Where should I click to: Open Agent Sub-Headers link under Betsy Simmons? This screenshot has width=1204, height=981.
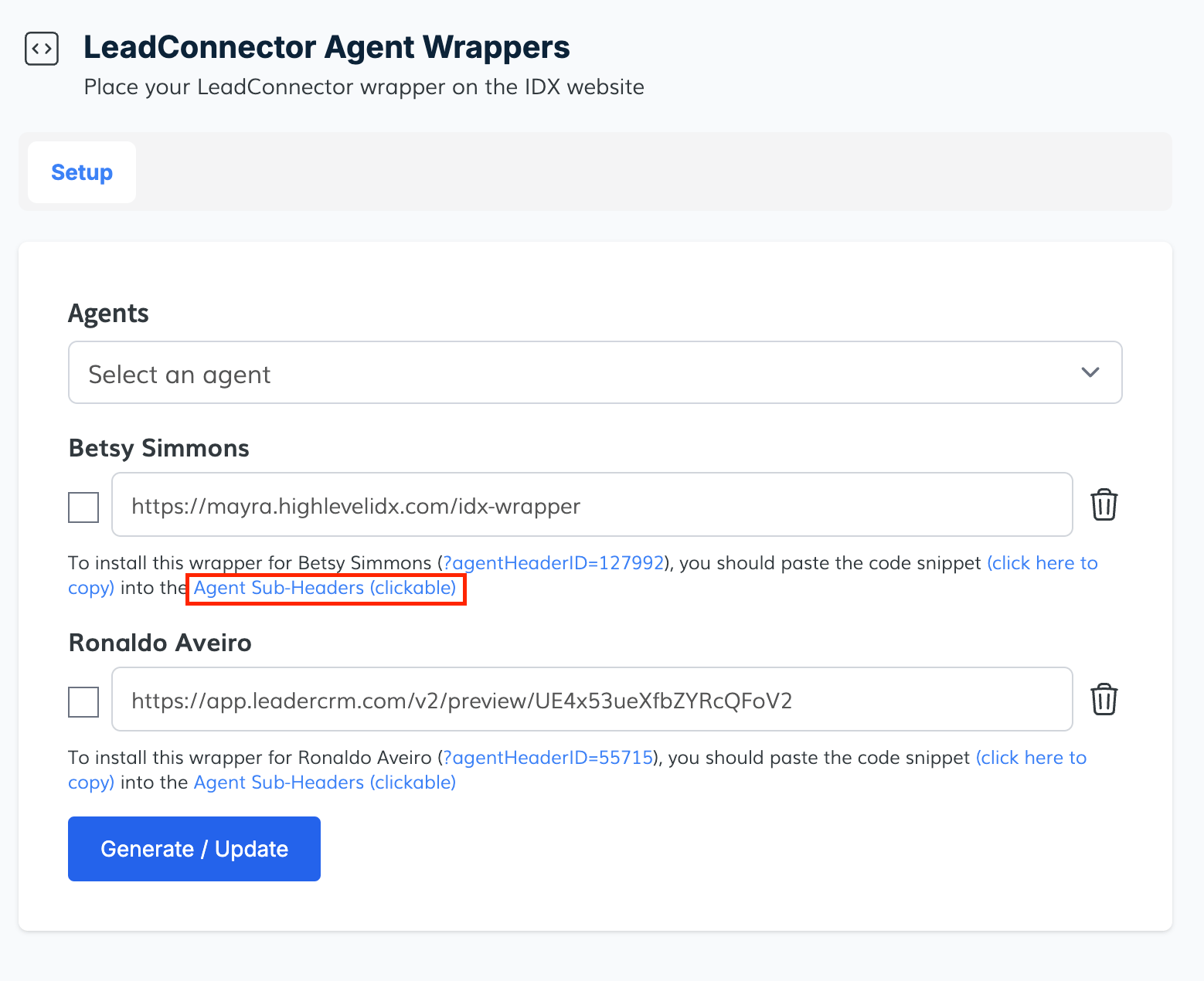click(325, 589)
